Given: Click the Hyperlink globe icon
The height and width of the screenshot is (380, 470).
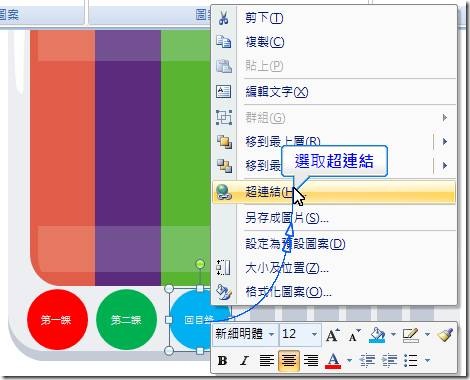Looking at the screenshot, I should coord(224,192).
